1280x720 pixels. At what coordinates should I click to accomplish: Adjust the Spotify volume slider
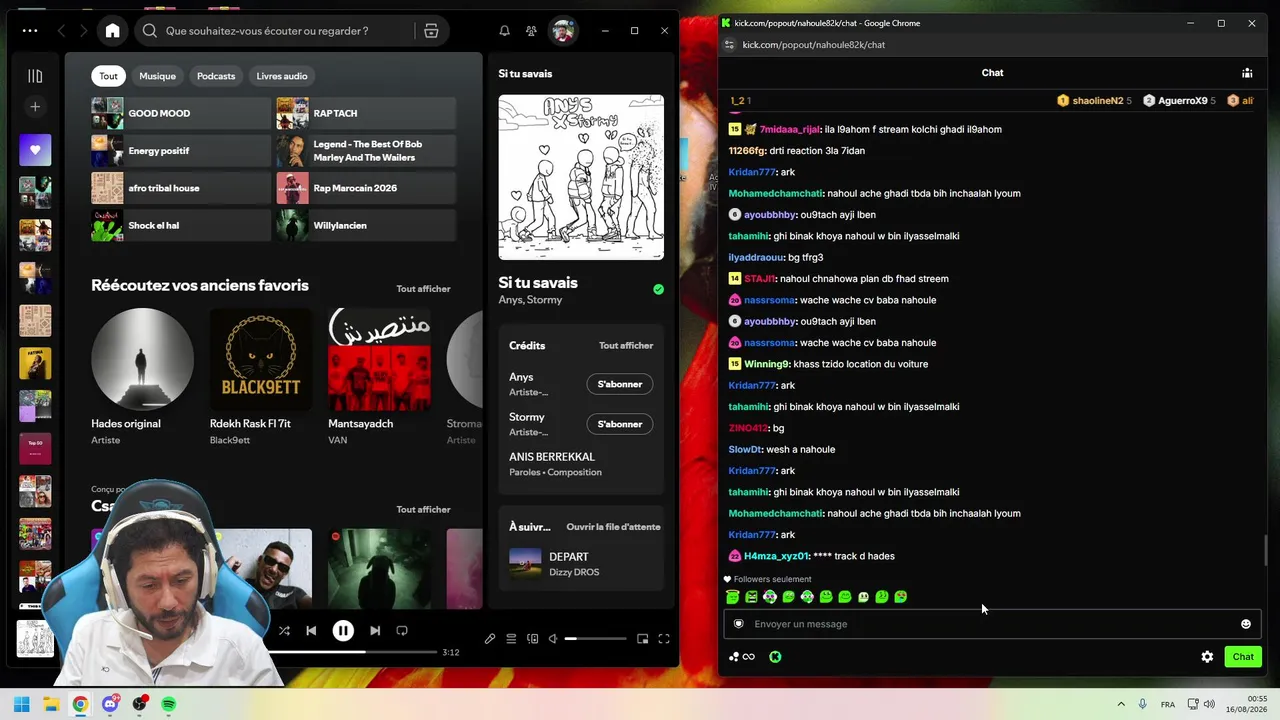[x=597, y=639]
